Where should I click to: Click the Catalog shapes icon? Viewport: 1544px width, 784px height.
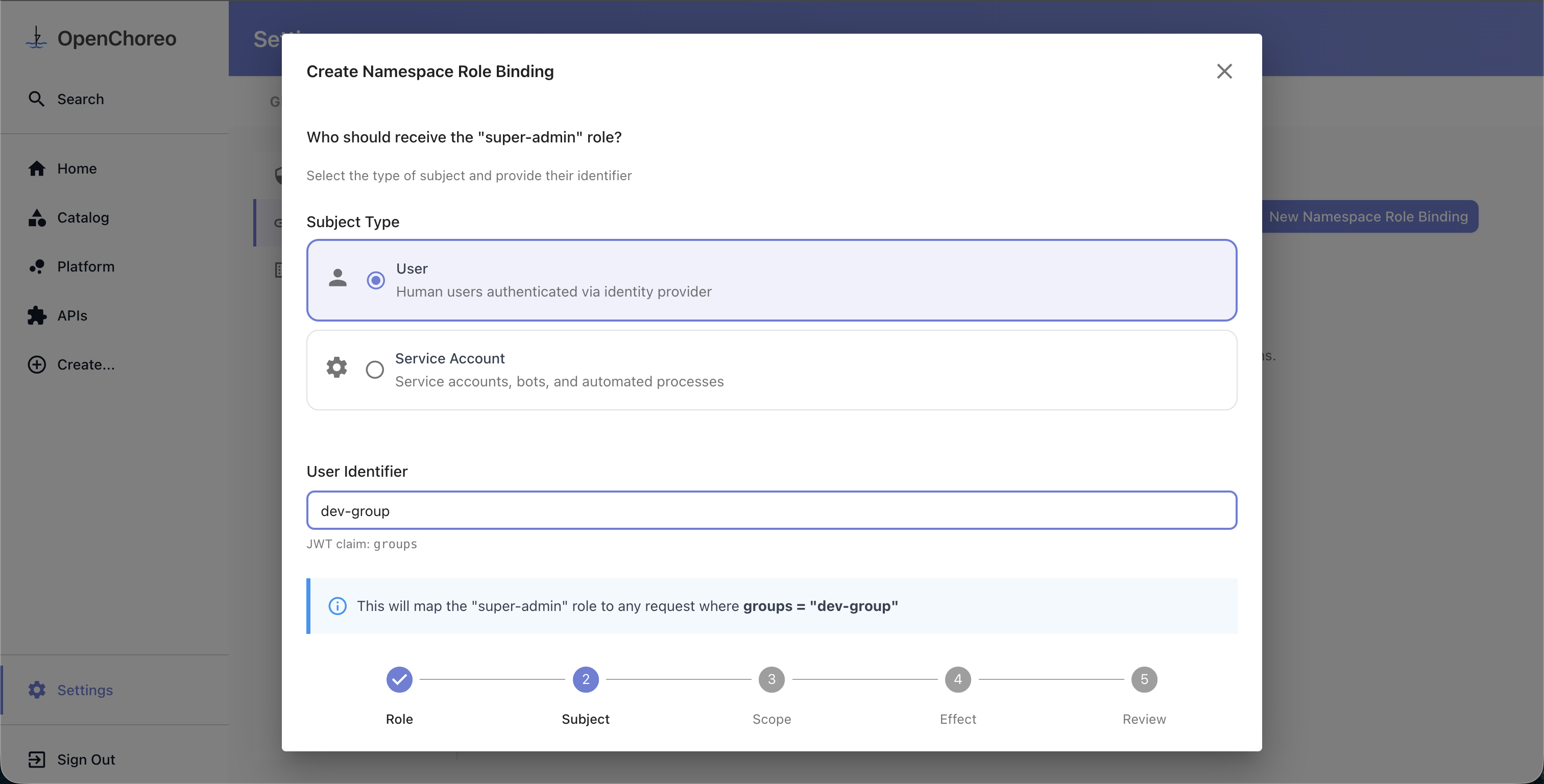(37, 217)
